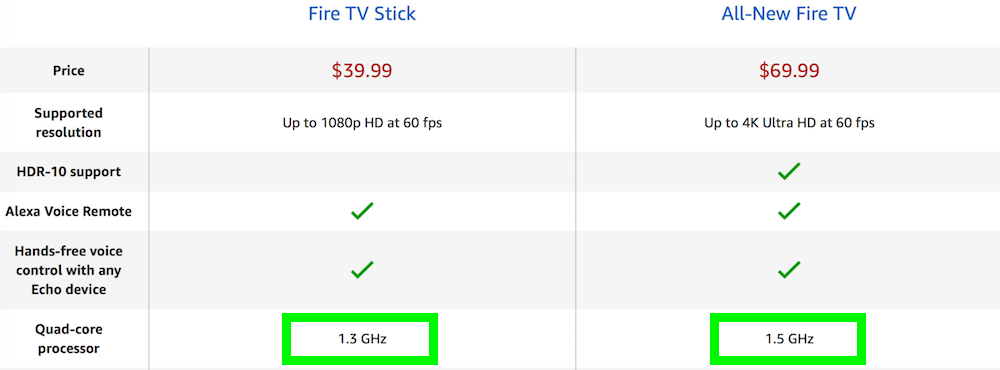The image size is (1000, 370).
Task: Click the Price row label
Action: (69, 70)
